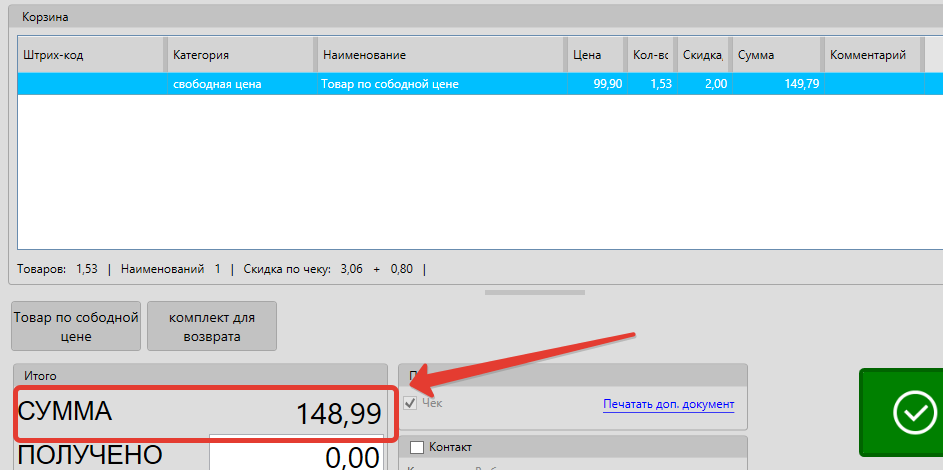Select the свободная цена category cell
943x470 pixels.
pyautogui.click(x=240, y=84)
